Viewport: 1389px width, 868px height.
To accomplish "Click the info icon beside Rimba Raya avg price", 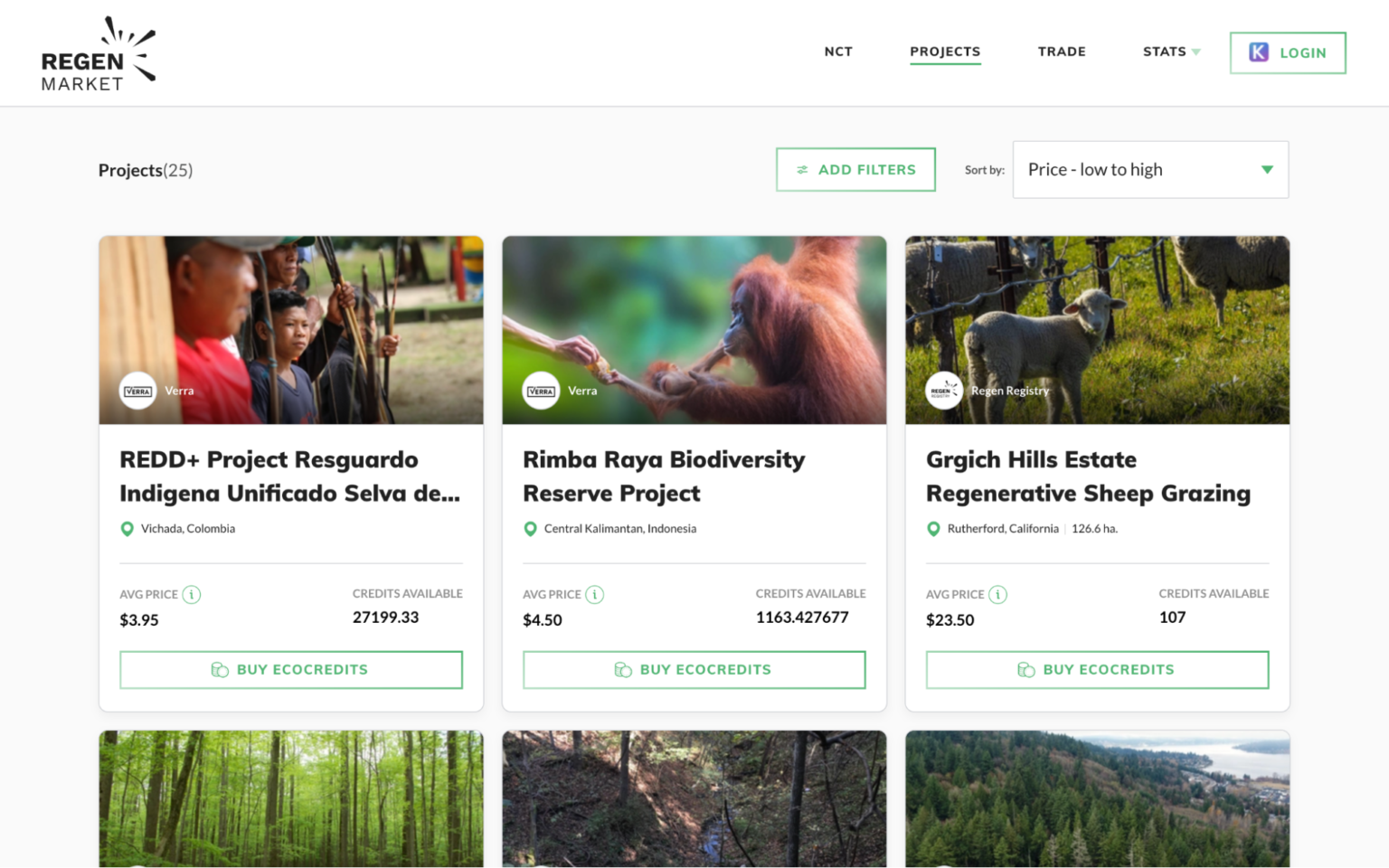I will coord(595,595).
